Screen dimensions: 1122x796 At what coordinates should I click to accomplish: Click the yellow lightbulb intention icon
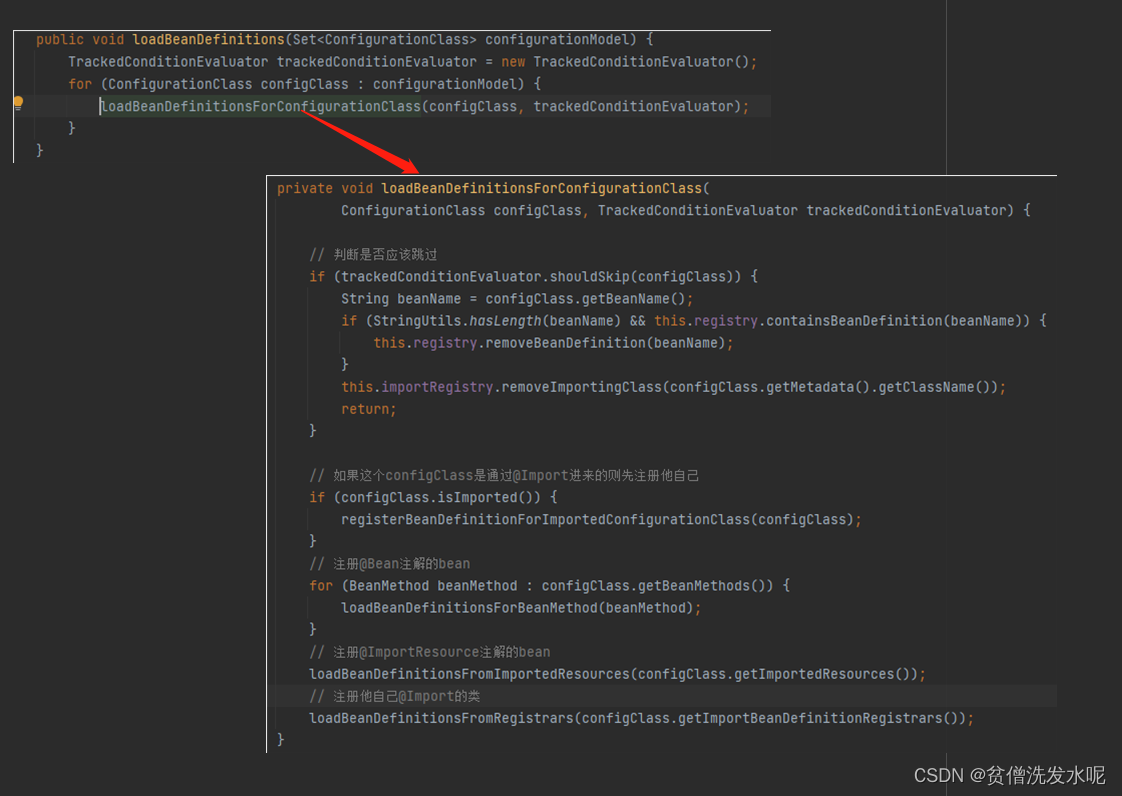click(x=18, y=102)
